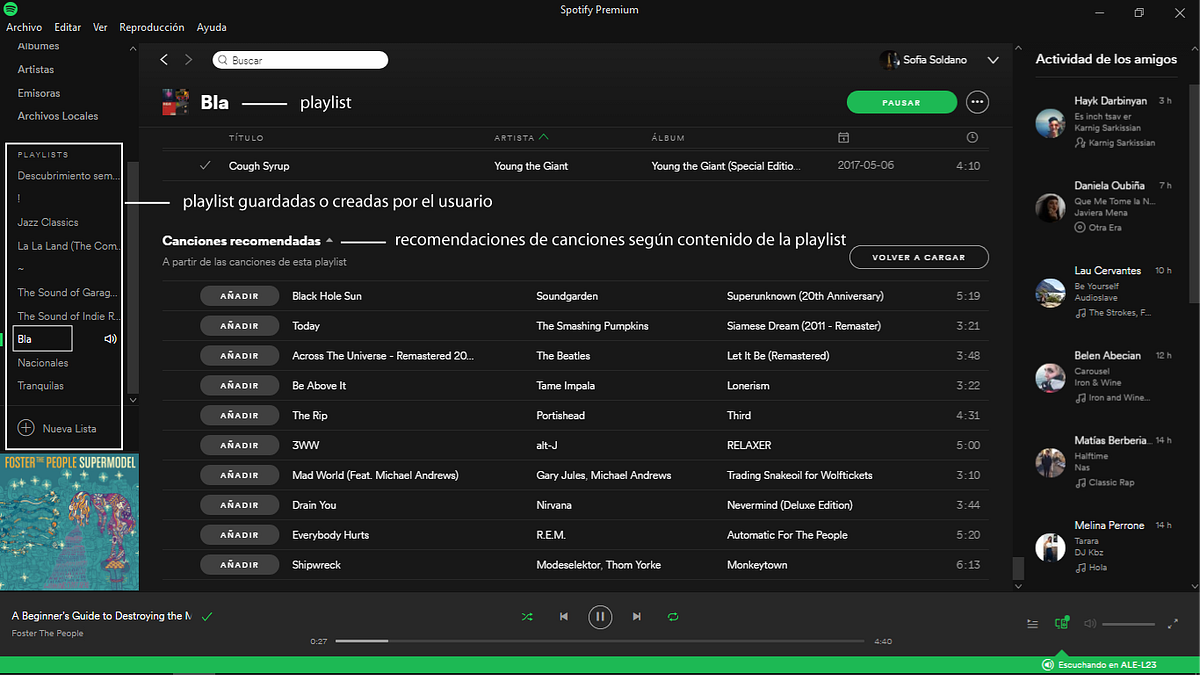Open Belen Abecian's friend avatar

click(1050, 378)
